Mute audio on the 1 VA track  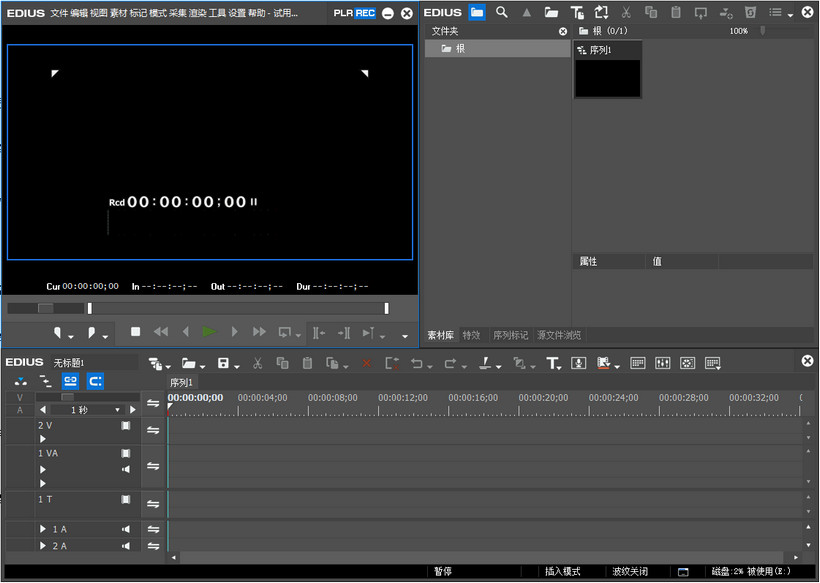tap(126, 468)
